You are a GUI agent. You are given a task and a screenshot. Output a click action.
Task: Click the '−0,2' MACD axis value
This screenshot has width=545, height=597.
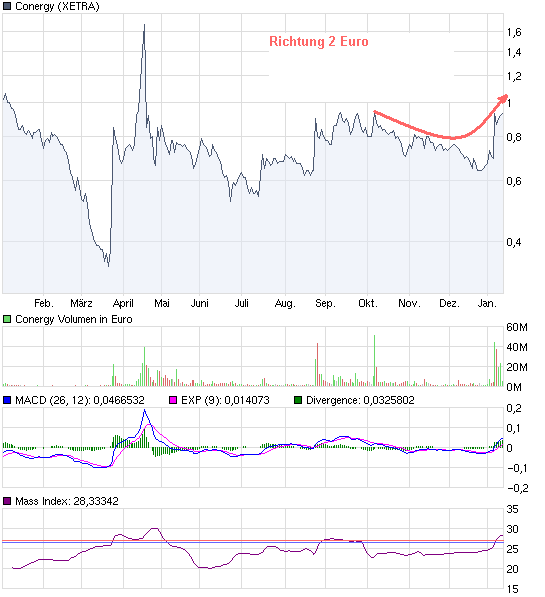518,488
